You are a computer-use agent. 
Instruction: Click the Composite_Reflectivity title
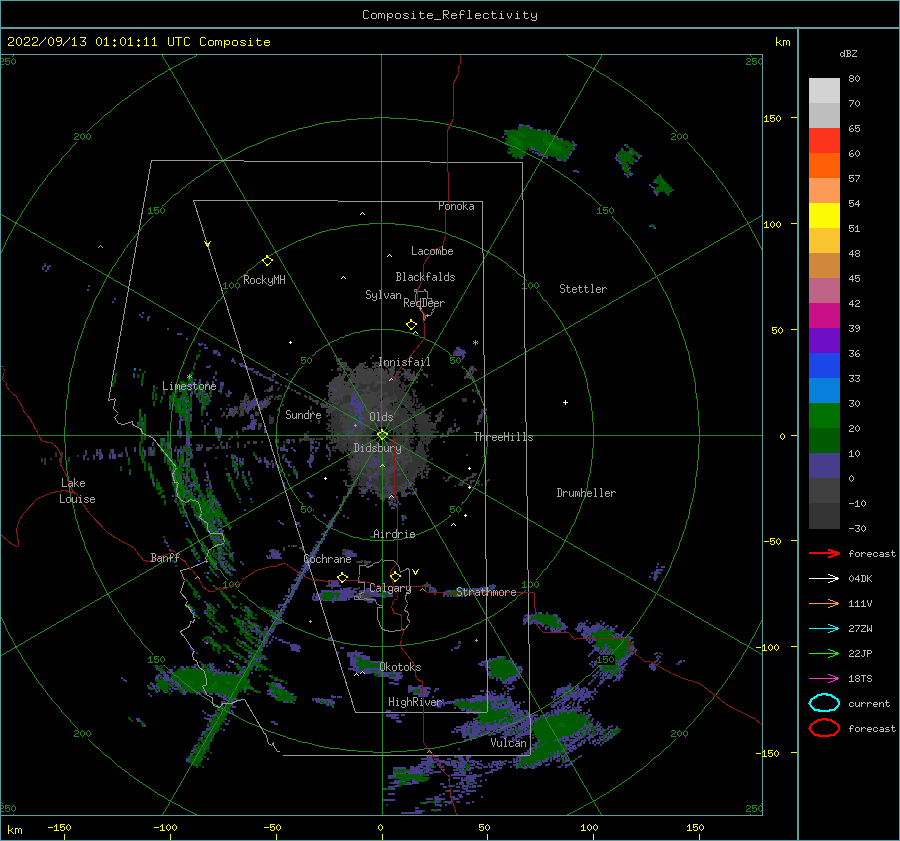[x=450, y=15]
